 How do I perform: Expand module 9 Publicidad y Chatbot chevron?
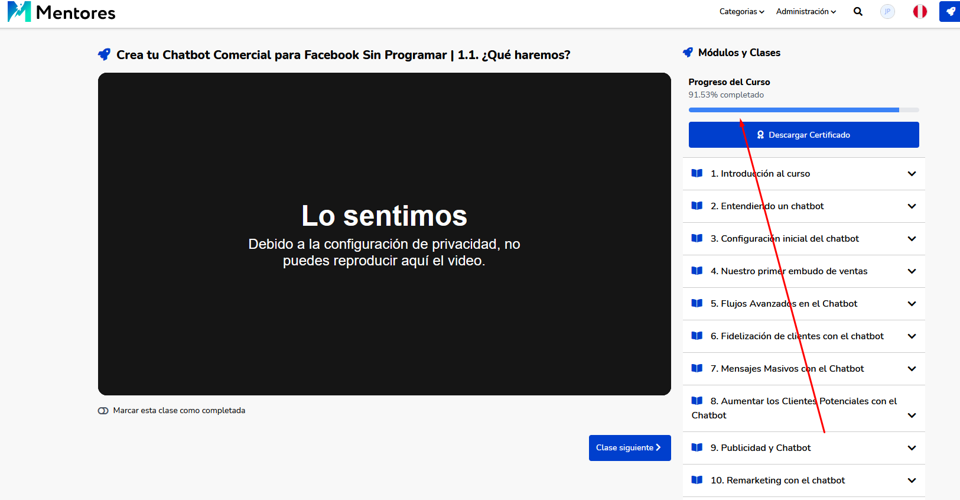912,448
